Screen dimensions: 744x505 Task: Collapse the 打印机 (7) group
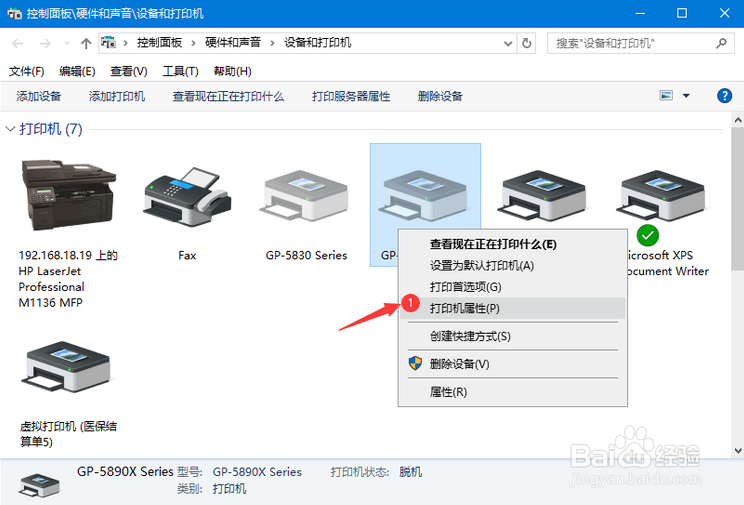coord(10,129)
